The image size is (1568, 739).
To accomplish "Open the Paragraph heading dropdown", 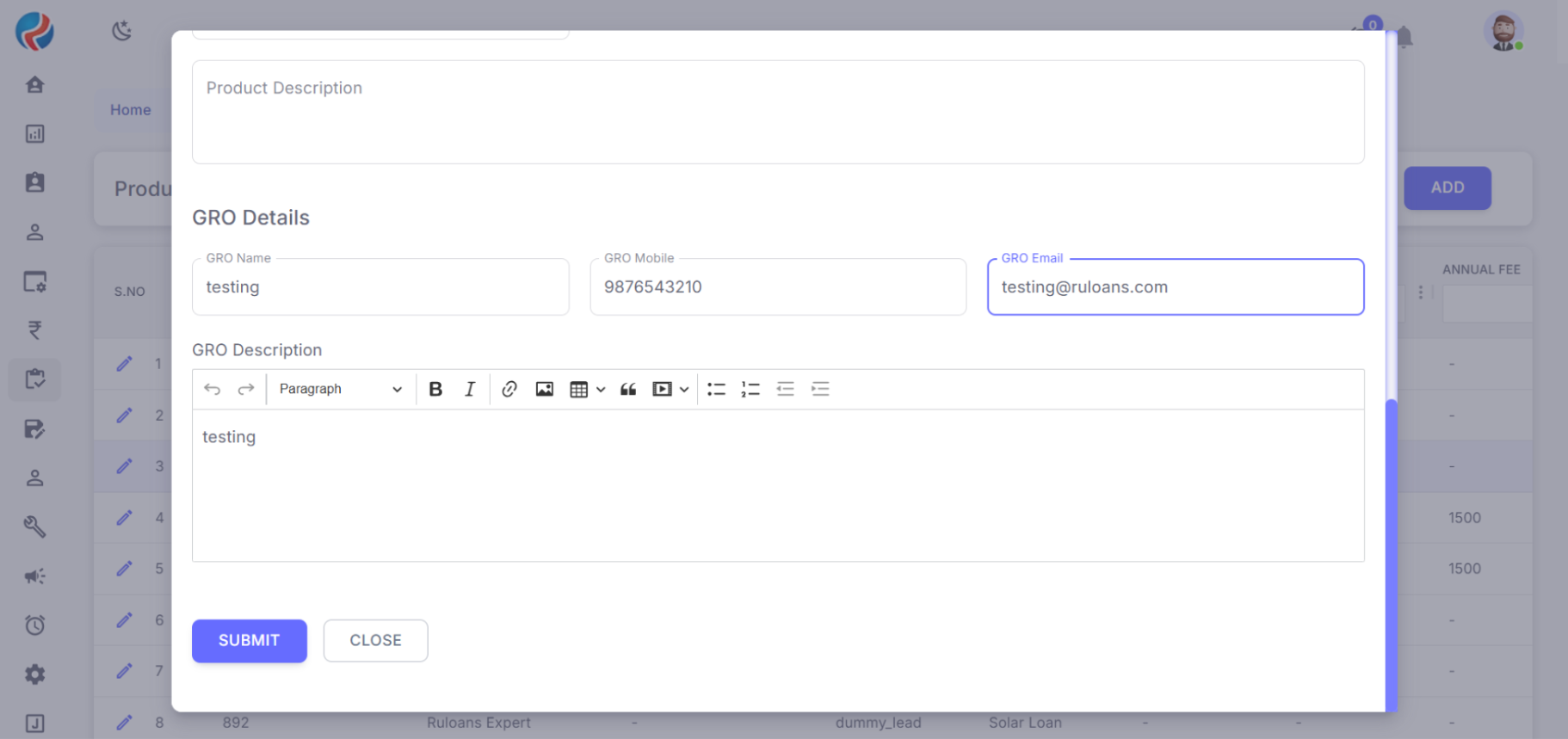I will pos(340,389).
